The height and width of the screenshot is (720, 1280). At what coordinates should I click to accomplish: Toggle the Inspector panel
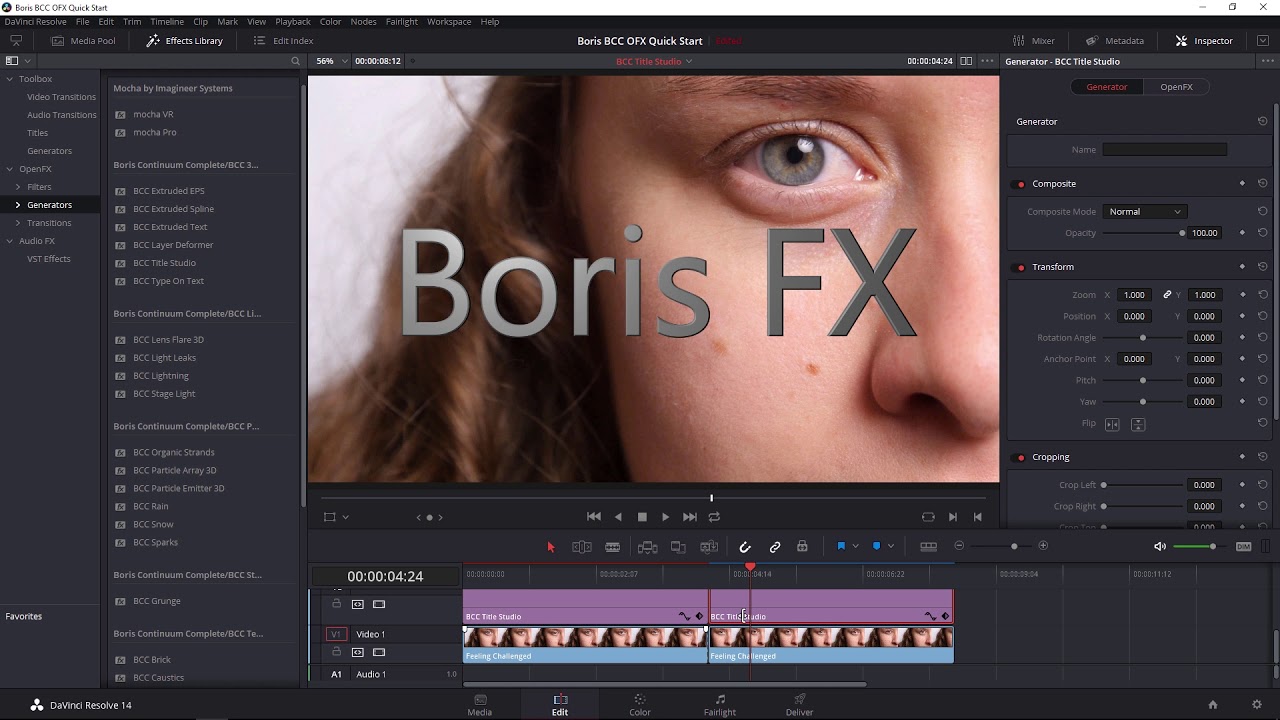[x=1204, y=41]
